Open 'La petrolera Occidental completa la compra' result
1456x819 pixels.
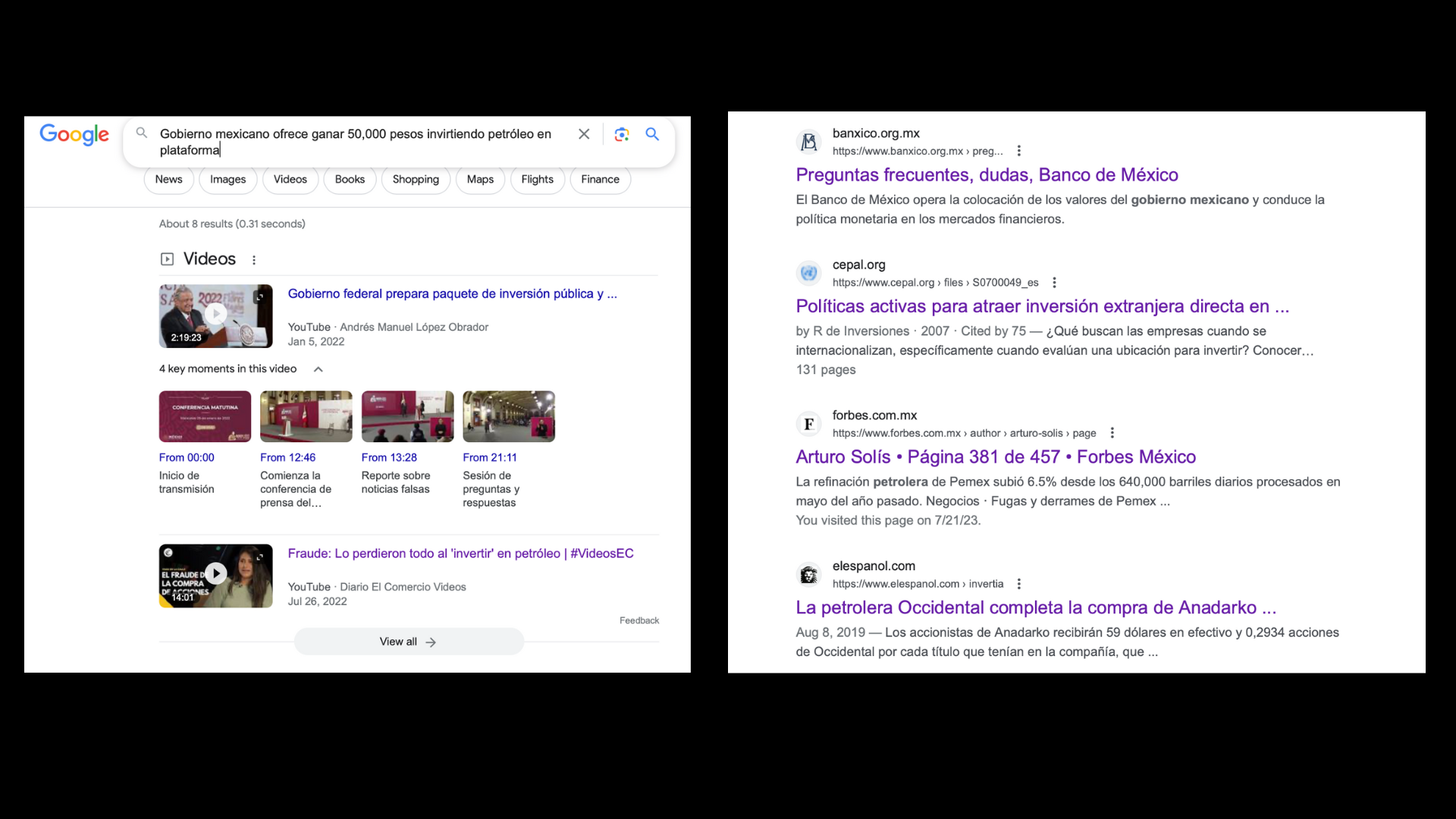1036,608
